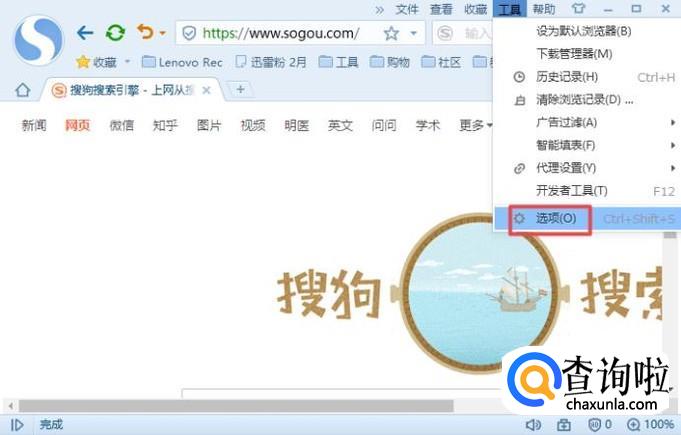
Task: Open the 购物 bookmarks folder
Action: (x=390, y=63)
